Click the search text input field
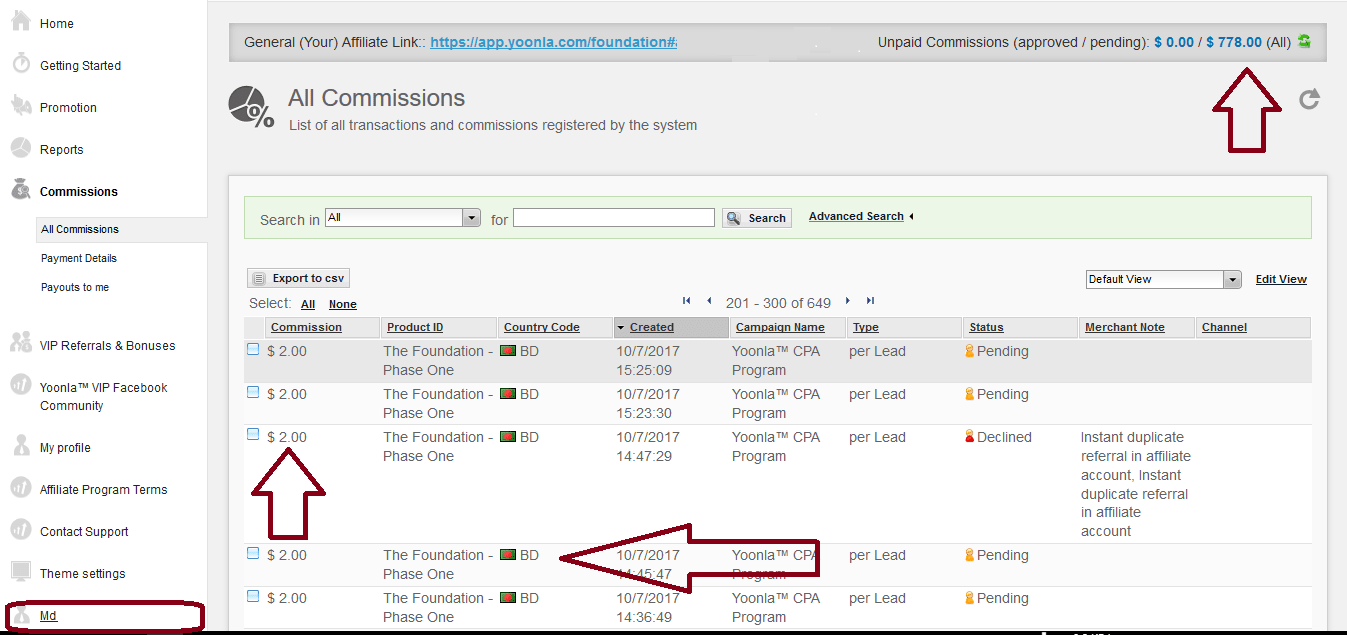The width and height of the screenshot is (1347, 635). point(614,217)
